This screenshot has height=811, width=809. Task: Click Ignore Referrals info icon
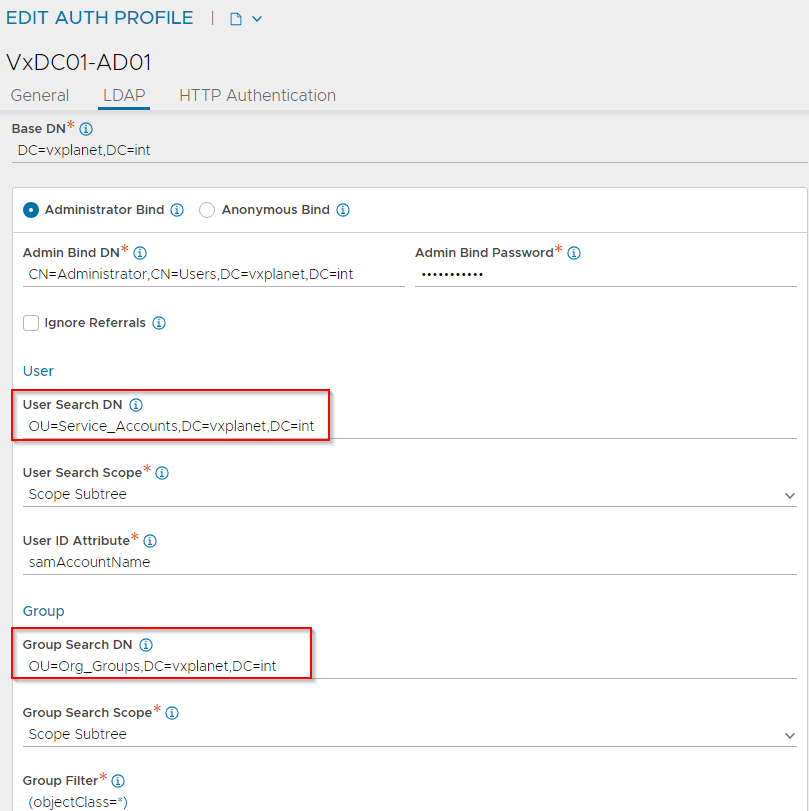159,323
